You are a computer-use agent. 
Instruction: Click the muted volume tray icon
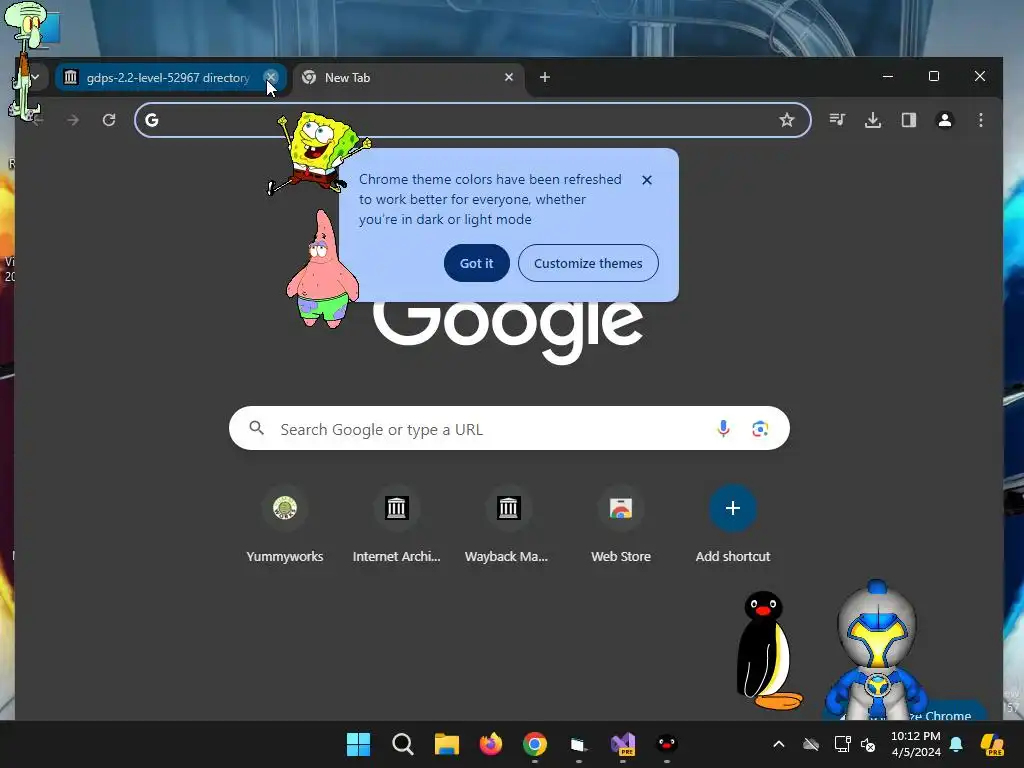868,744
